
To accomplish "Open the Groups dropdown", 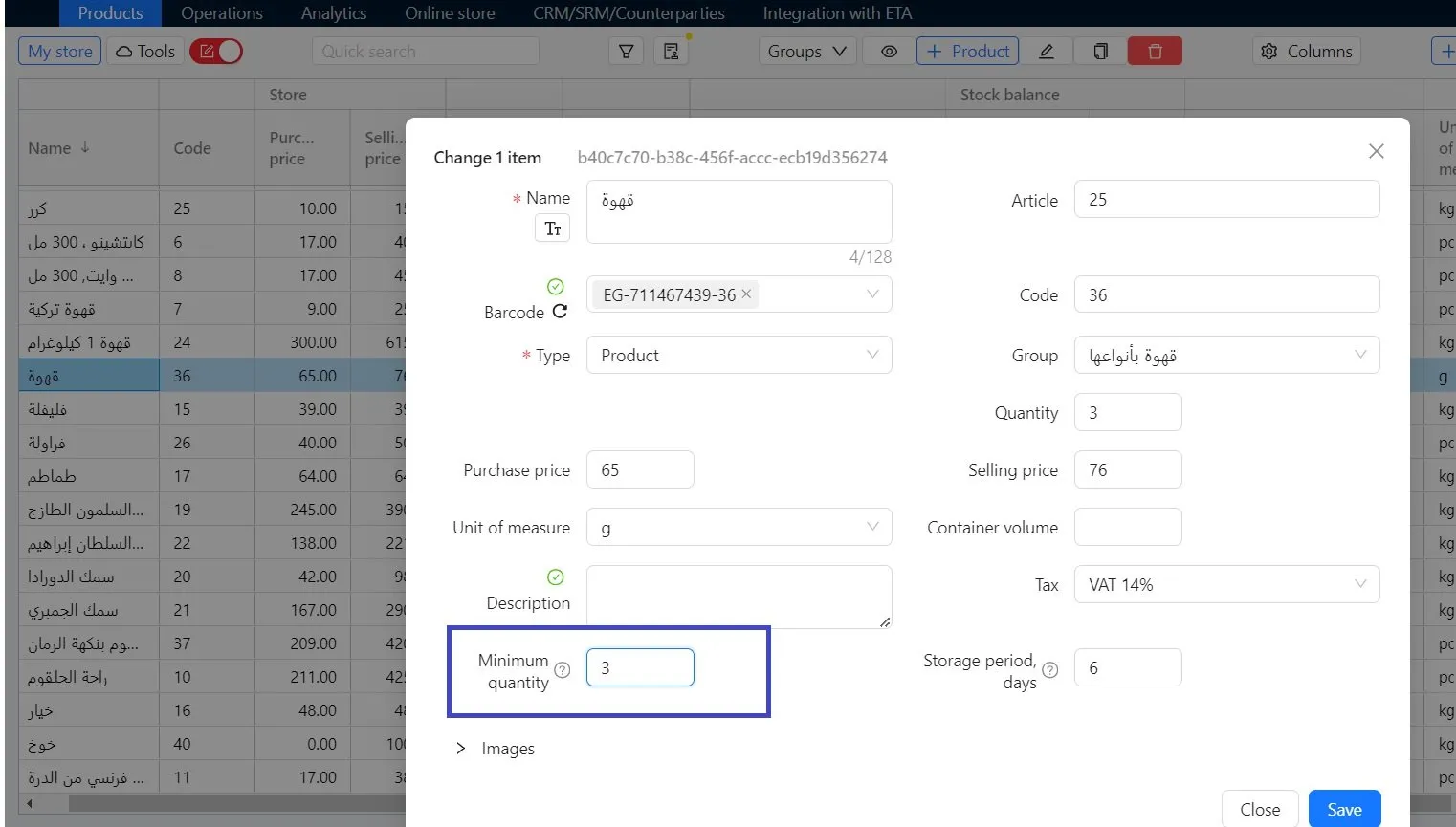I will (x=807, y=52).
